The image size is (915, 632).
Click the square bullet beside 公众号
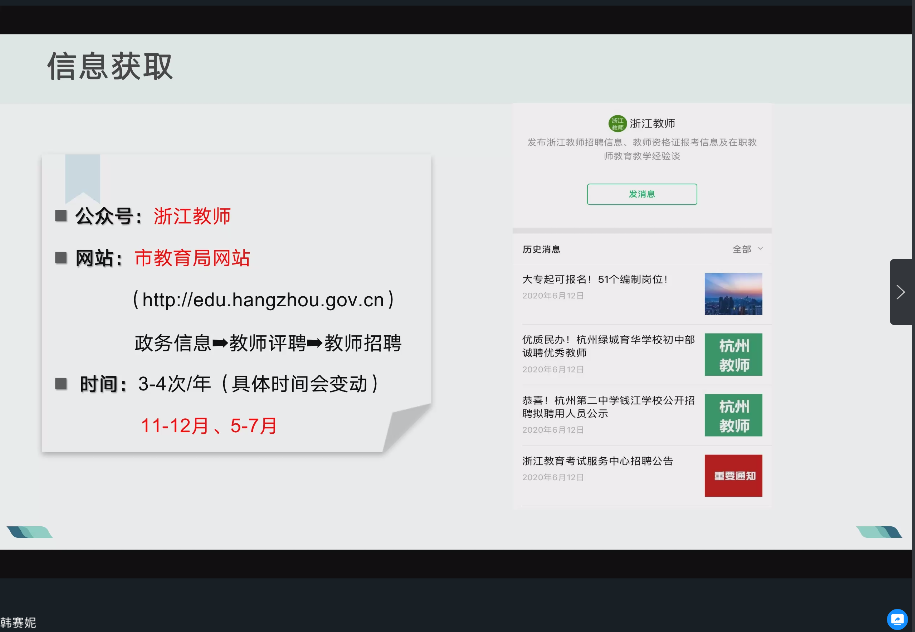pyautogui.click(x=62, y=215)
